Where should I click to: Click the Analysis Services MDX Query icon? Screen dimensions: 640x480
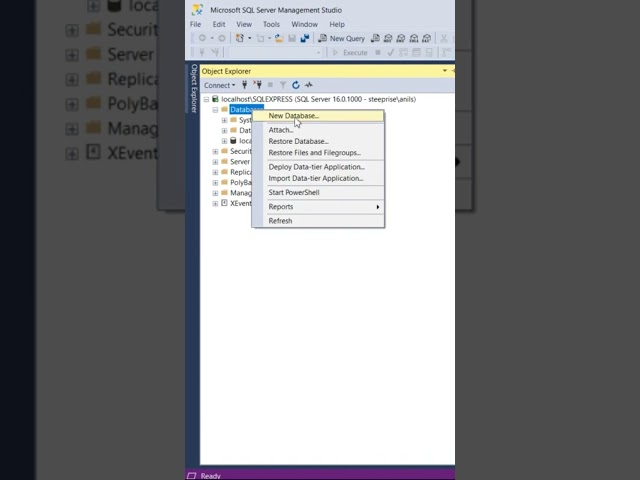coord(388,38)
